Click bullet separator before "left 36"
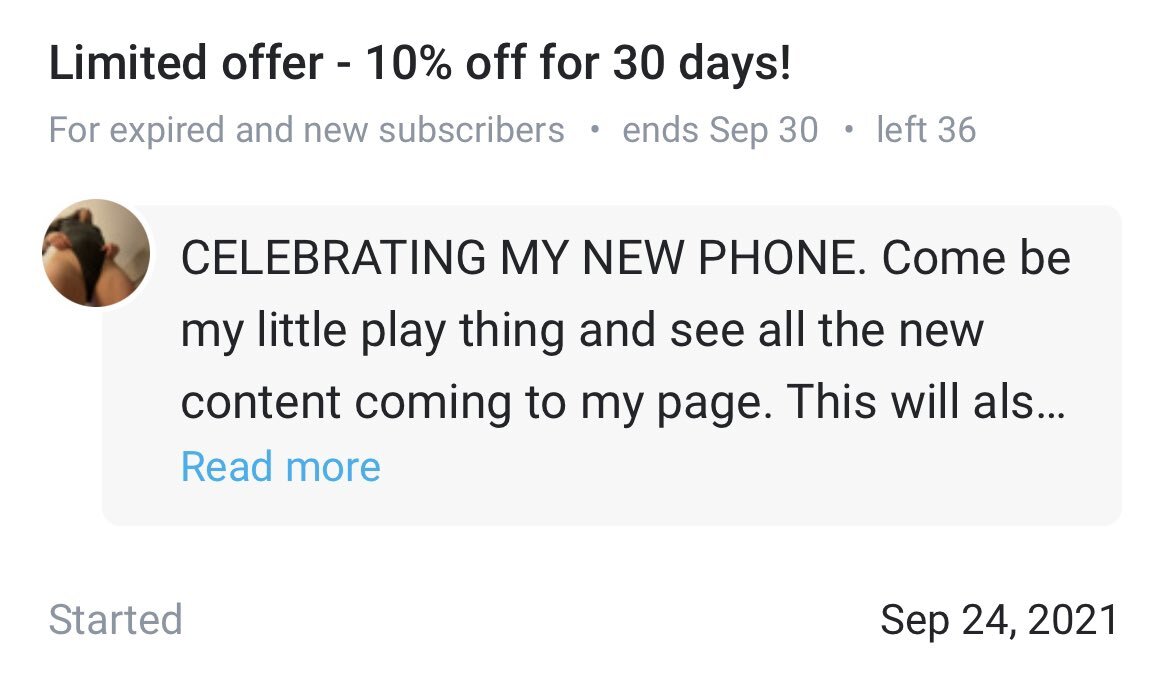Image resolution: width=1170 pixels, height=676 pixels. pyautogui.click(x=848, y=130)
